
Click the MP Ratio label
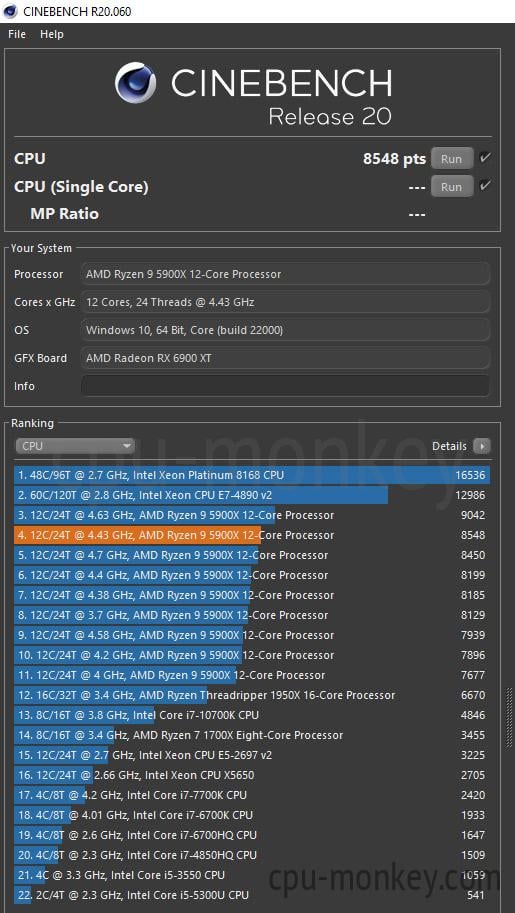pos(65,214)
